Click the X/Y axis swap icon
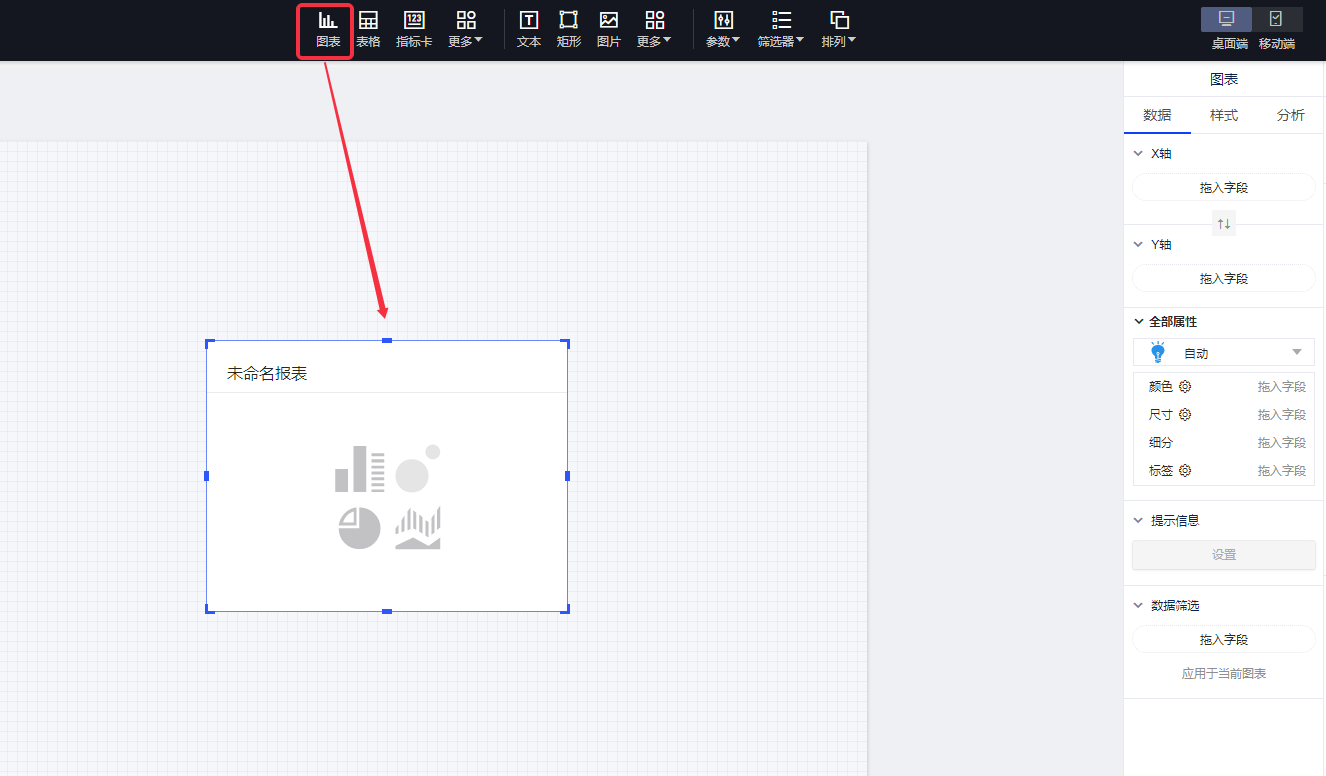Viewport: 1326px width, 776px height. pyautogui.click(x=1224, y=224)
